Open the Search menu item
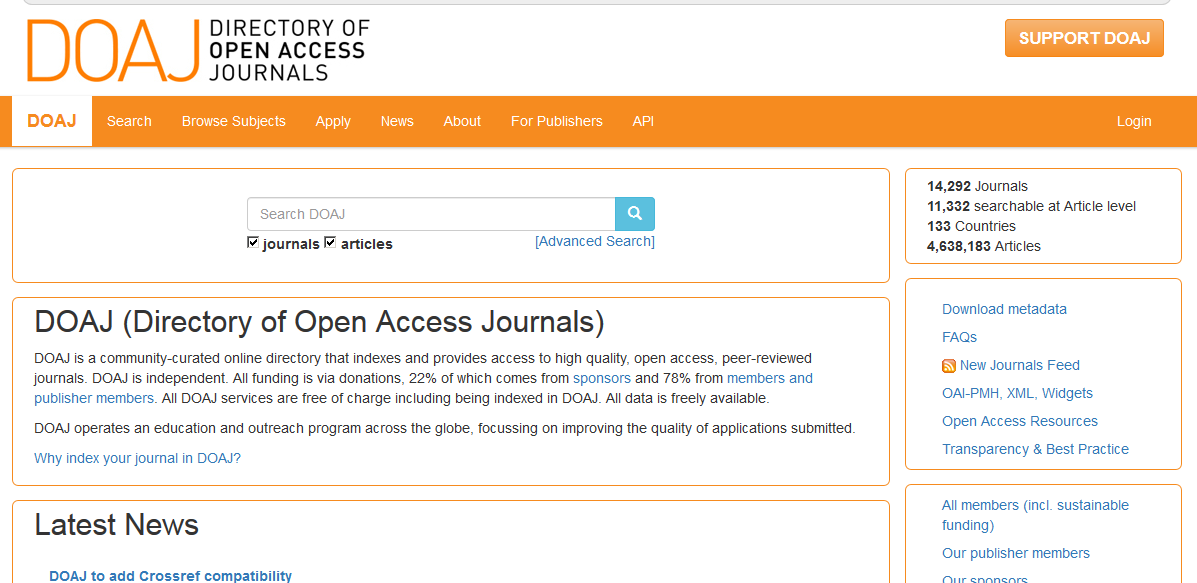This screenshot has height=583, width=1197. (x=129, y=121)
